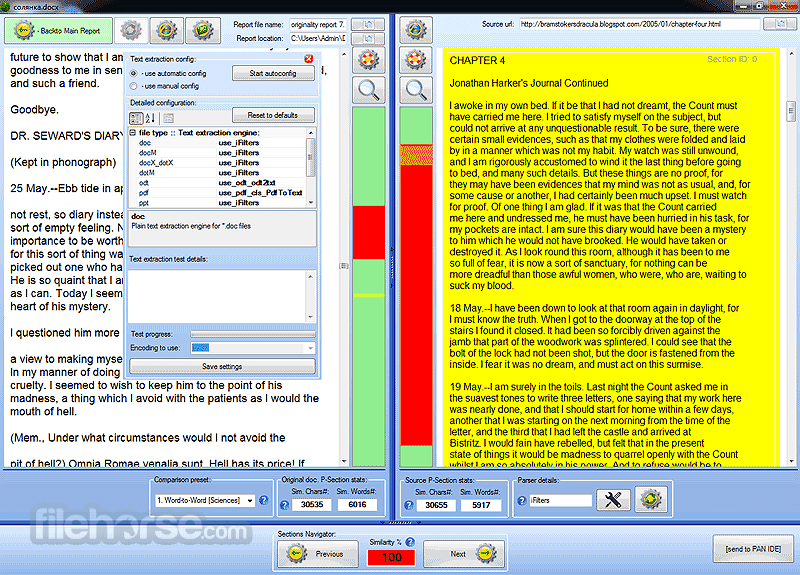Click the 'Section ID: 0' label
800x575 pixels.
(x=732, y=59)
